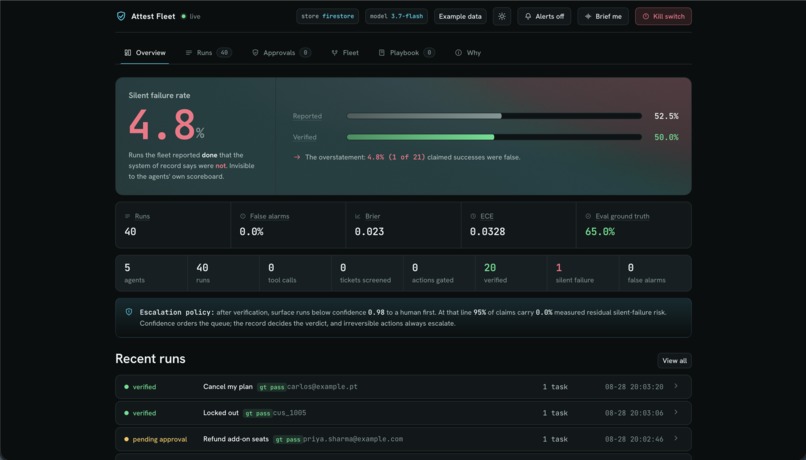Click the View all runs button

pyautogui.click(x=674, y=361)
